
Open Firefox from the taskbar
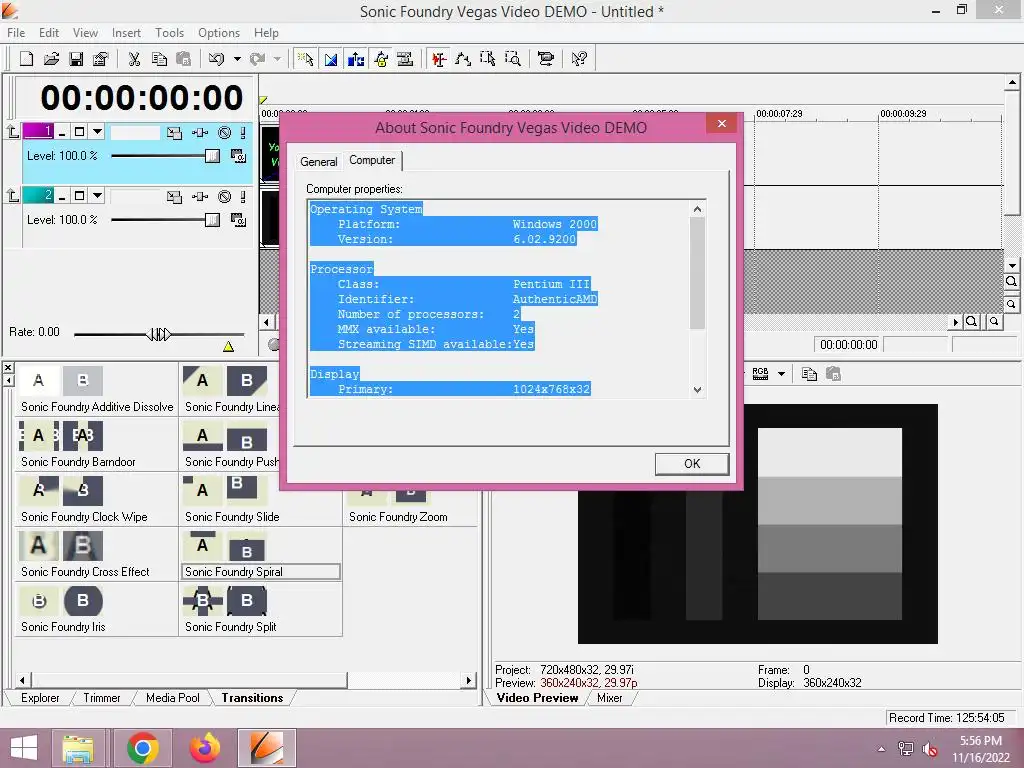click(x=204, y=748)
